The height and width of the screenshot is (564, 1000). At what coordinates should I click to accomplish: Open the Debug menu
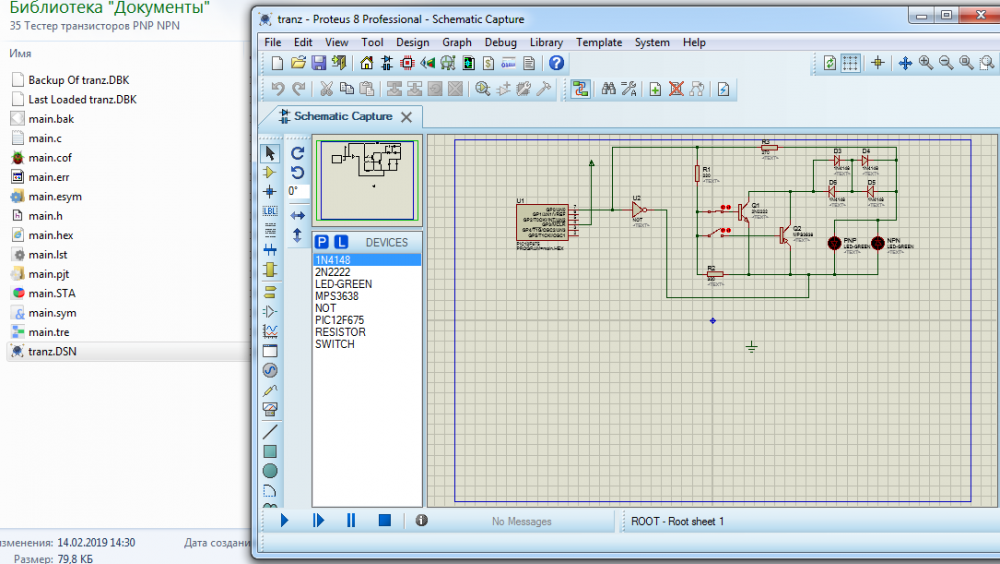(x=500, y=42)
